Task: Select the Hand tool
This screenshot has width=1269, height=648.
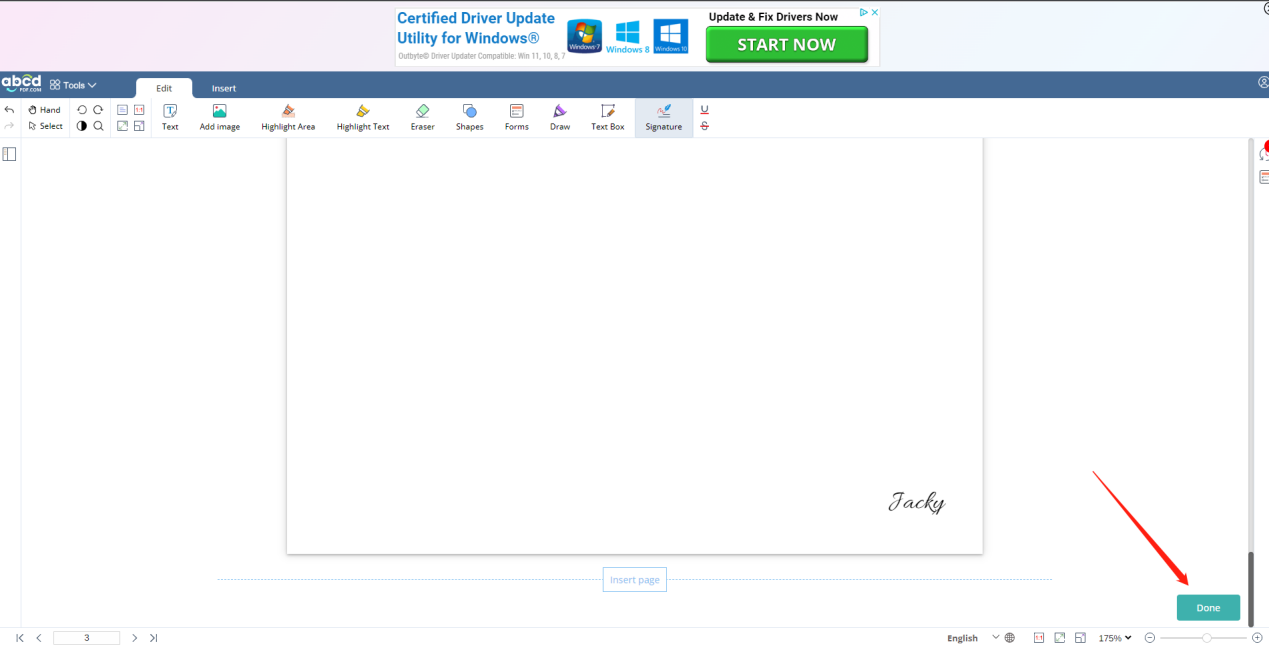Action: (44, 110)
